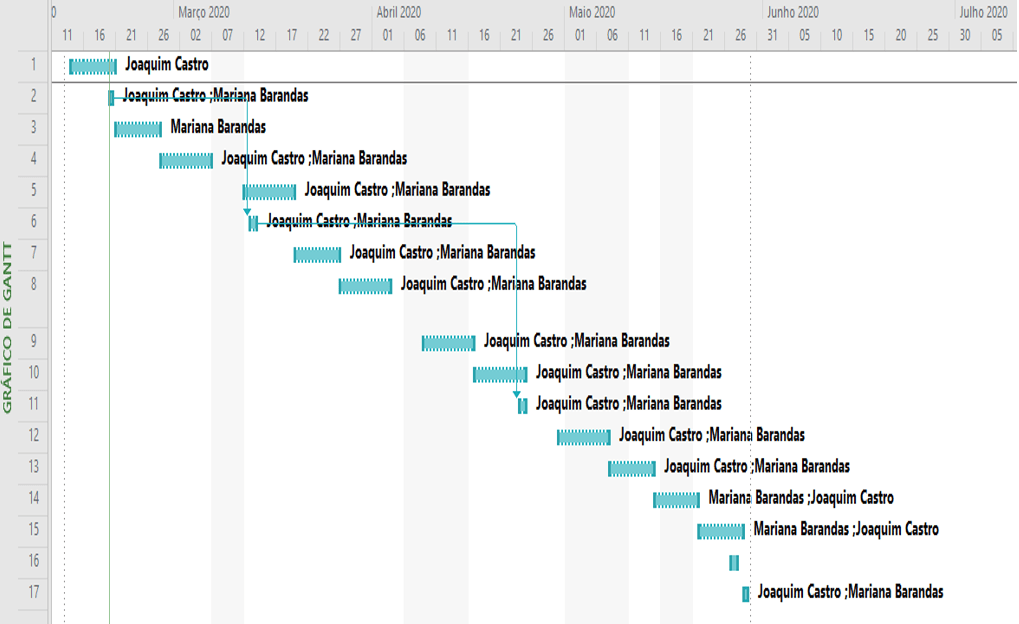Click the unlabeled task bar in row 16
Viewport: 1019px width, 624px height.
point(734,563)
